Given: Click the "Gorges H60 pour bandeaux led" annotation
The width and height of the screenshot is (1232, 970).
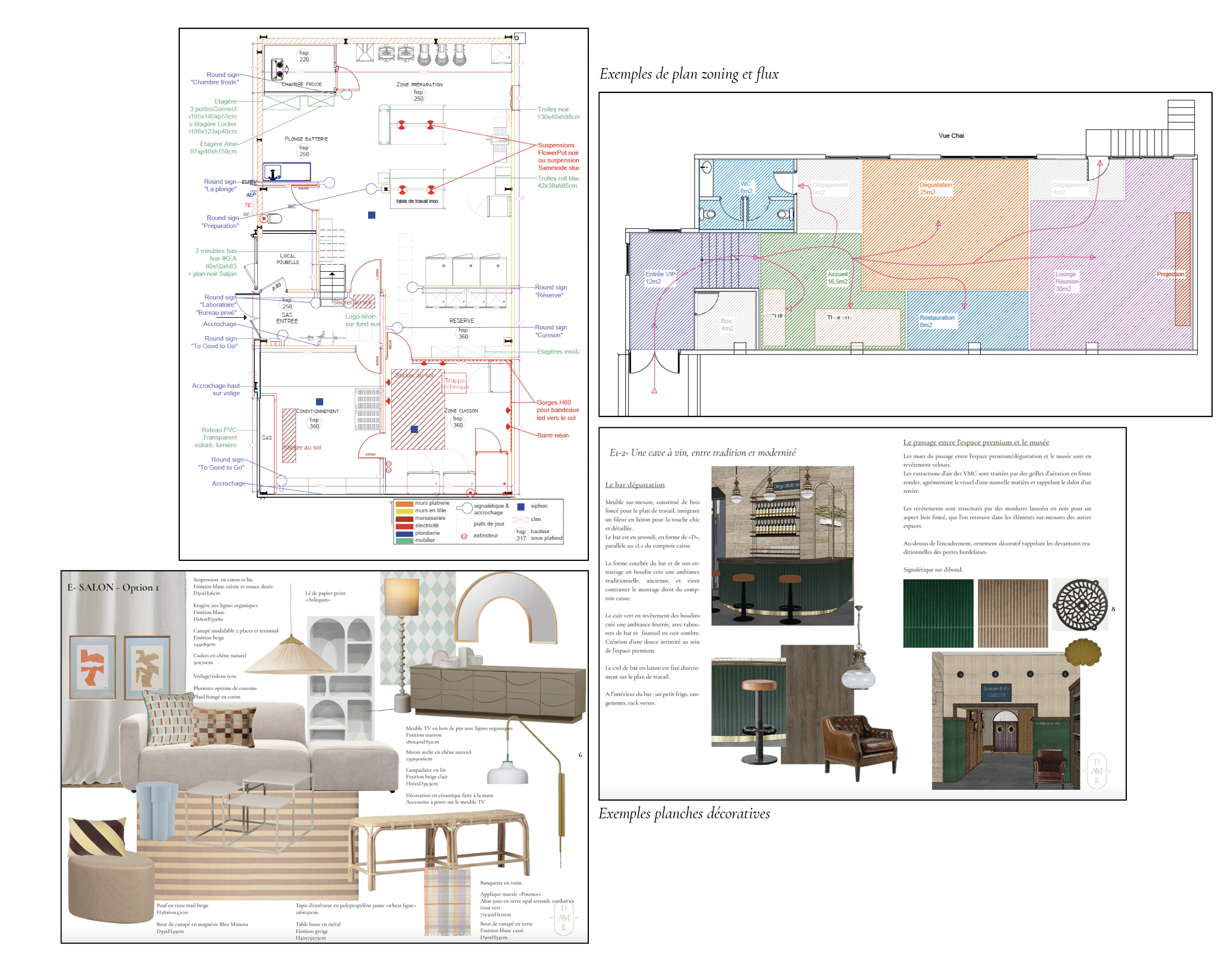Looking at the screenshot, I should pos(557,410).
